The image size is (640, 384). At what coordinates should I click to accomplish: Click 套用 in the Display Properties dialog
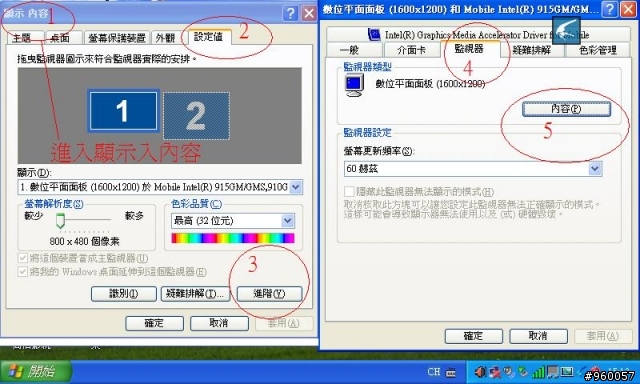tap(284, 323)
